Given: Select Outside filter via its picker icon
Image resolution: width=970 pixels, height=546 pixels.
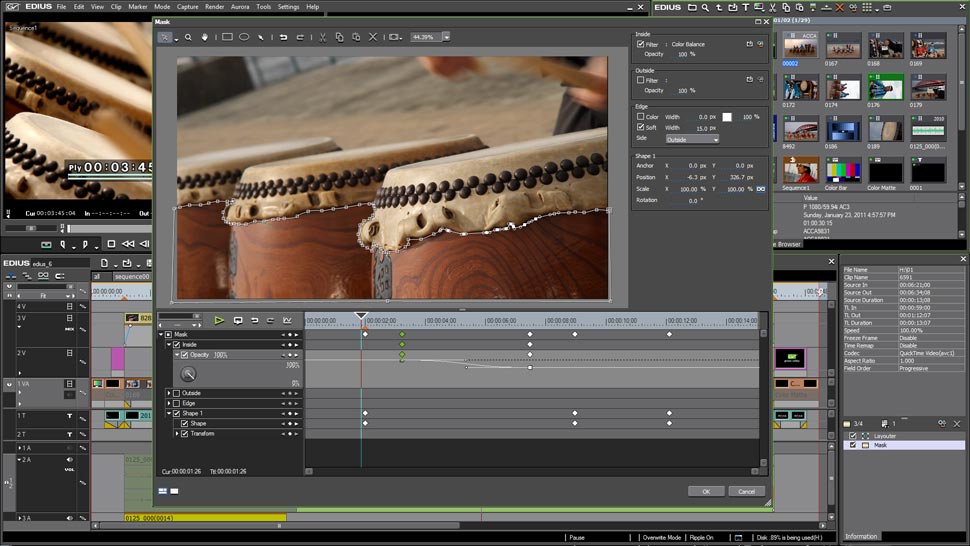Looking at the screenshot, I should pyautogui.click(x=749, y=80).
